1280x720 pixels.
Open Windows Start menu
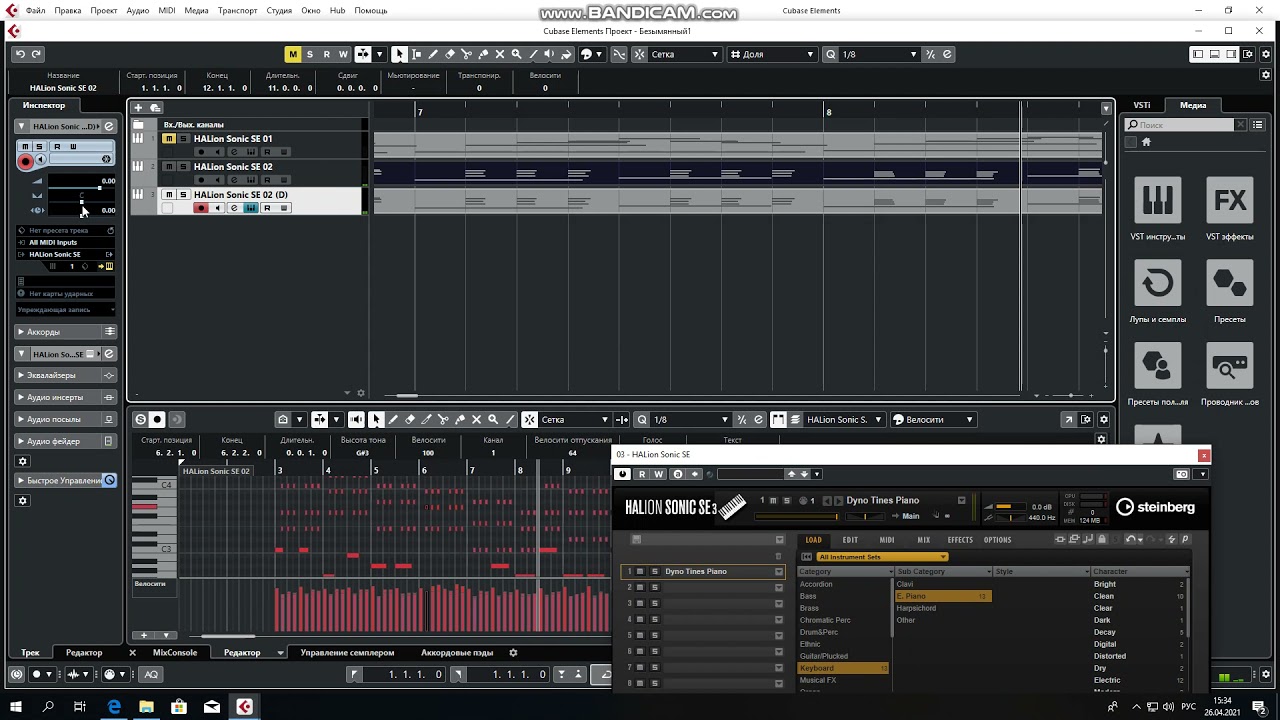click(15, 707)
